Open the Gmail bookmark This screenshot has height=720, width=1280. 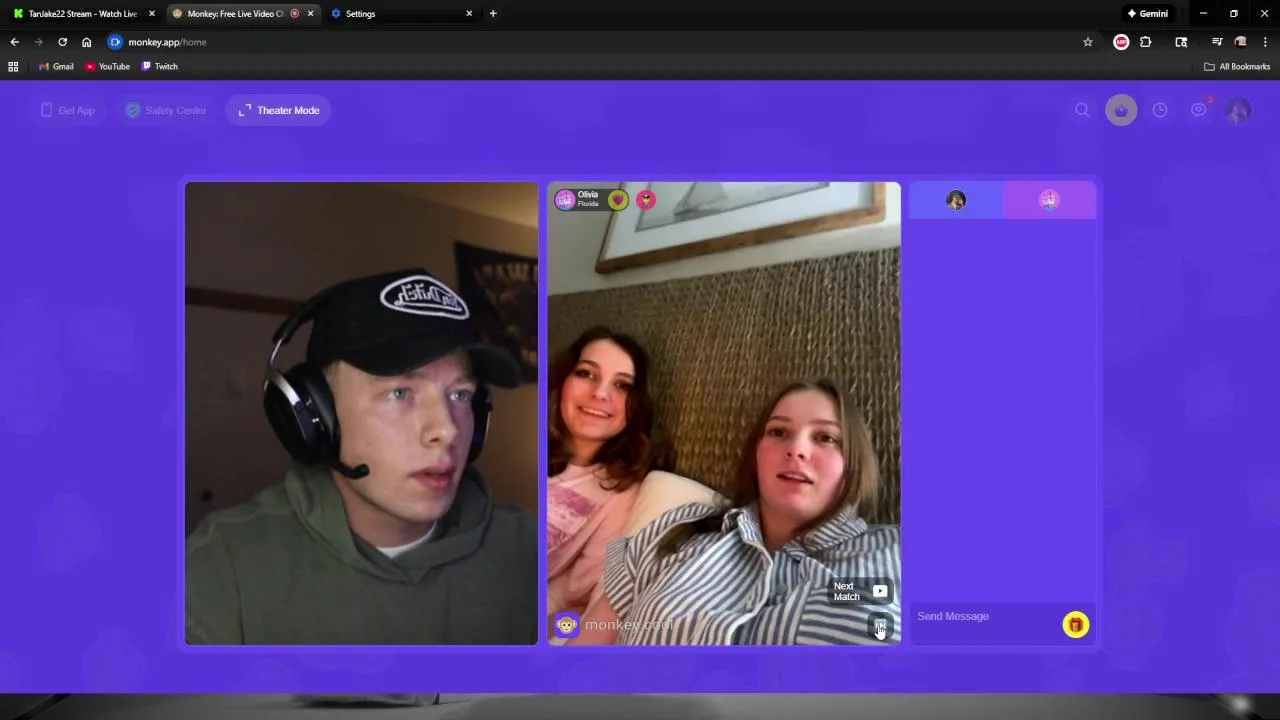coord(56,66)
